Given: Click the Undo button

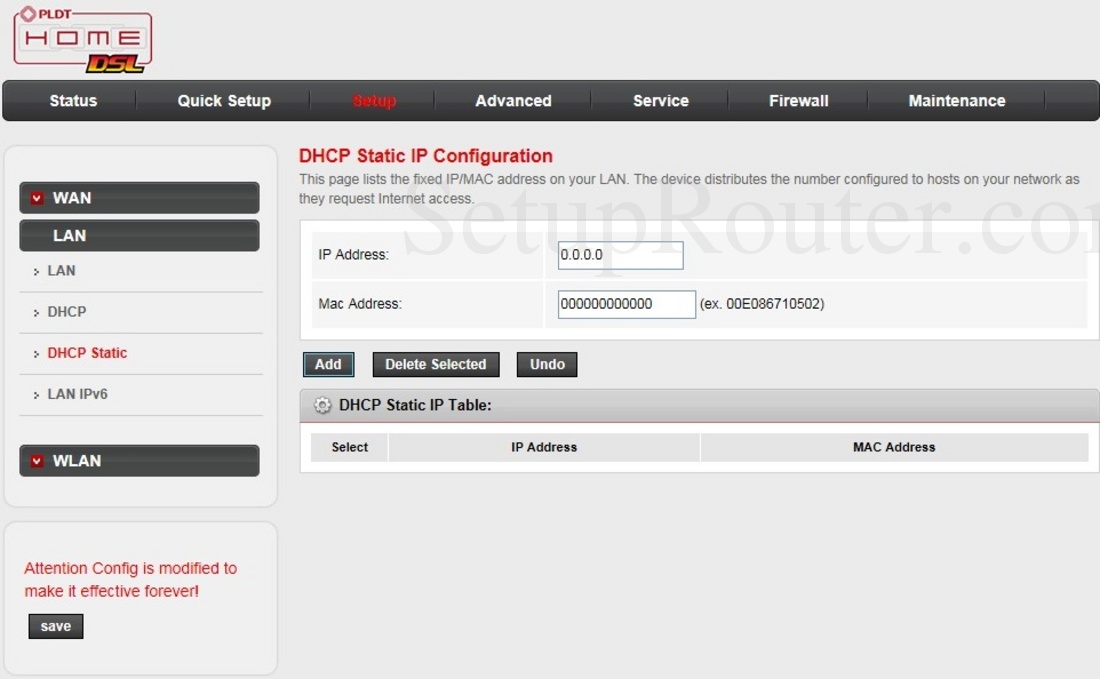Looking at the screenshot, I should (x=546, y=364).
